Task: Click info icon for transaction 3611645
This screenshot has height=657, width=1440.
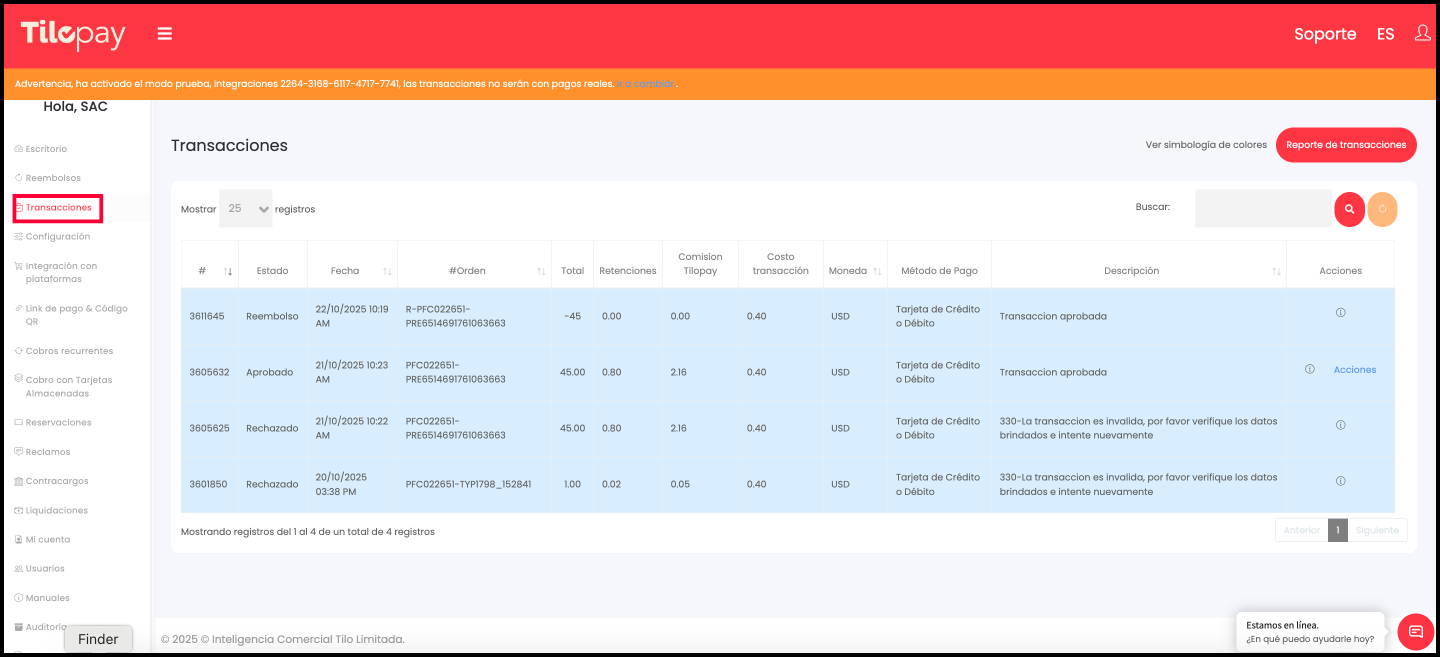Action: tap(1340, 313)
